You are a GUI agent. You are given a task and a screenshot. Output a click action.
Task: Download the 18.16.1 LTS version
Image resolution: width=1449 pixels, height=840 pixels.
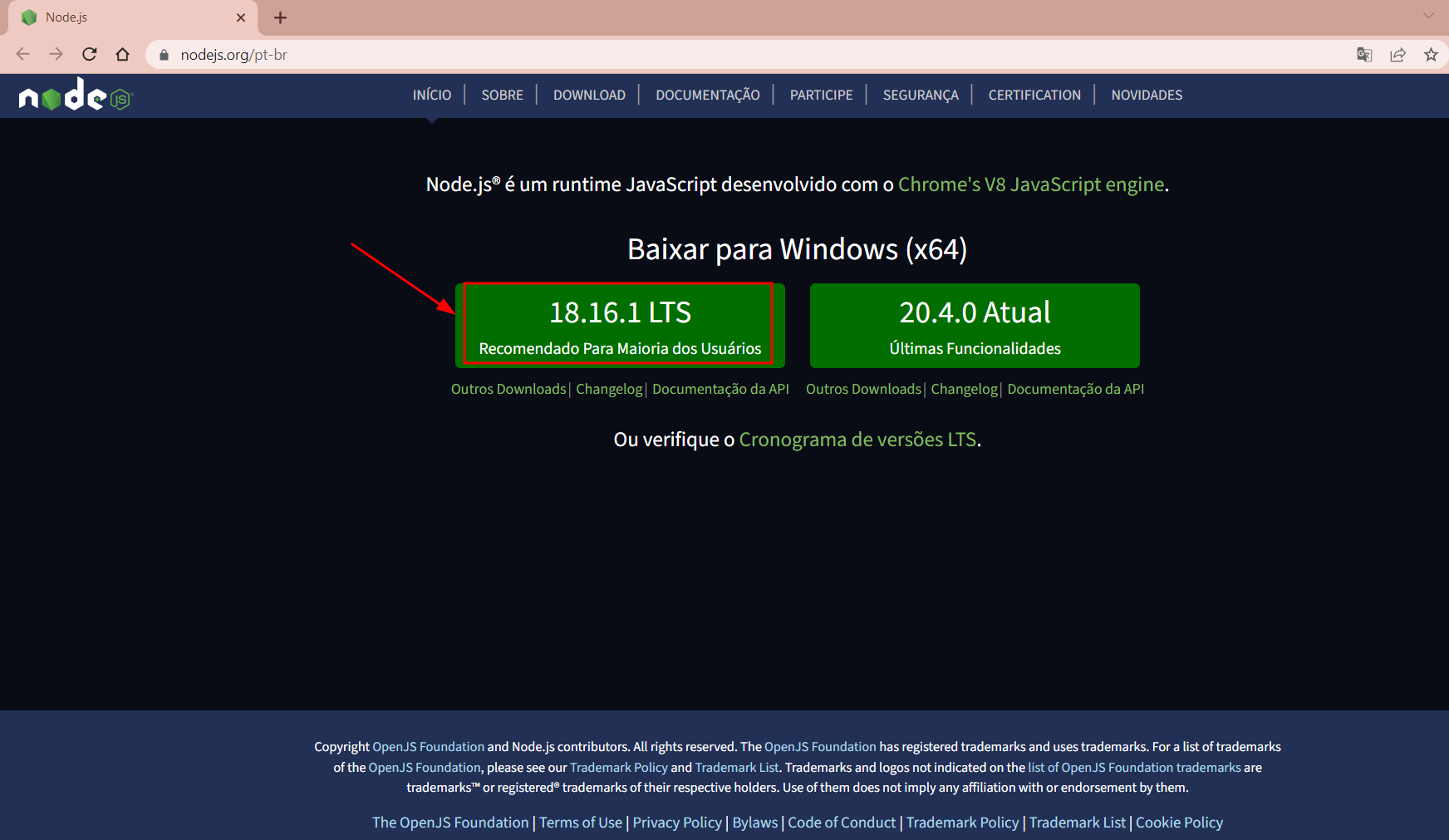pos(620,326)
